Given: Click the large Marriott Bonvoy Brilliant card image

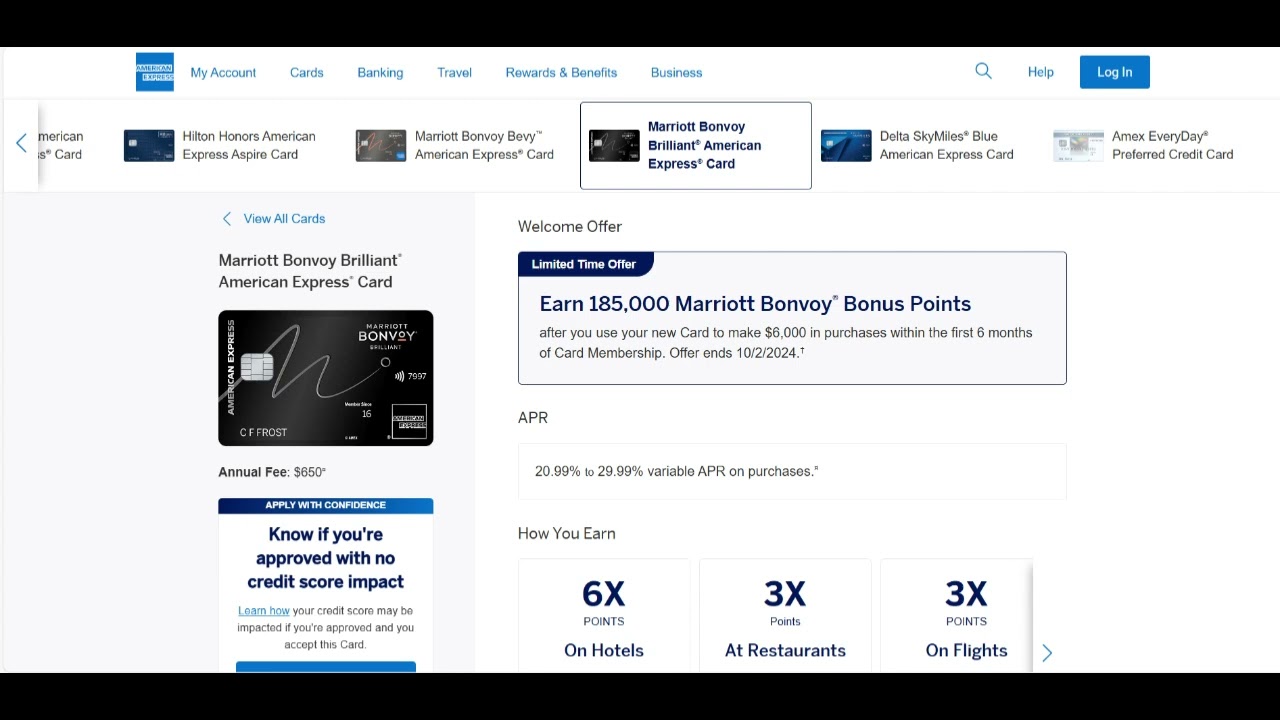Looking at the screenshot, I should tap(326, 378).
